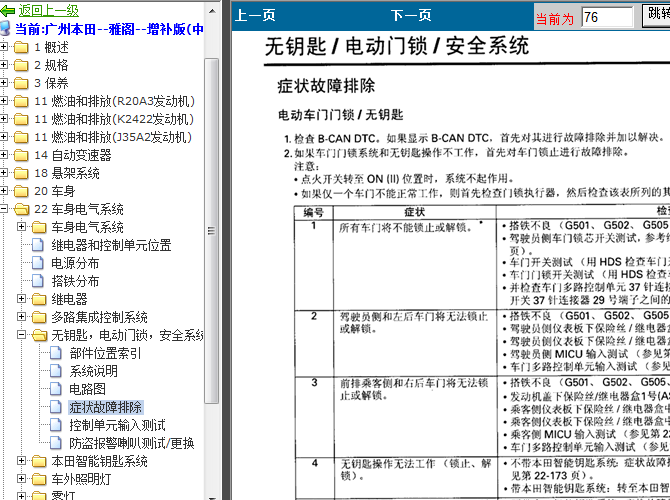670x500 pixels.
Task: Click page icon for 电路图
Action: (x=56, y=389)
